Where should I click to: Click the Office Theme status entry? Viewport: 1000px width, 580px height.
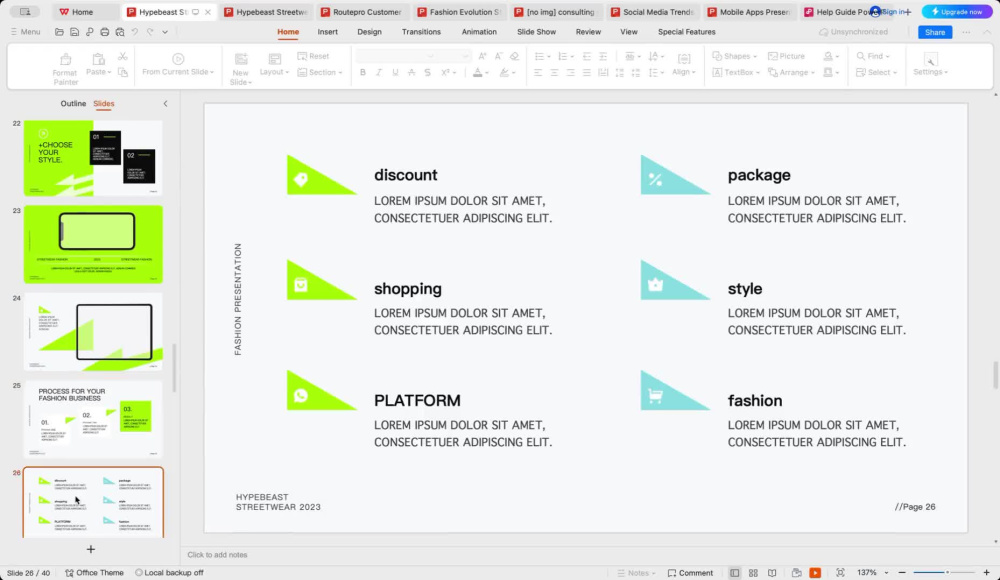[94, 573]
